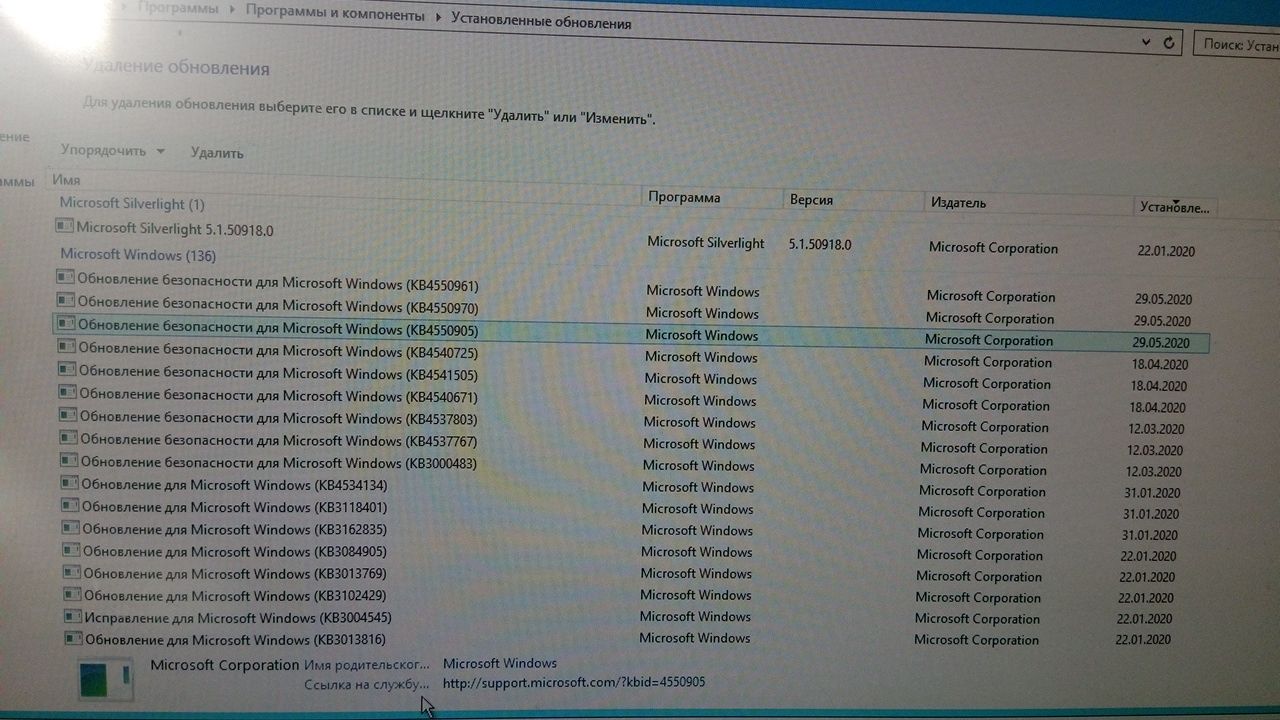Click the Установленные обновления breadcrumb

[x=541, y=21]
